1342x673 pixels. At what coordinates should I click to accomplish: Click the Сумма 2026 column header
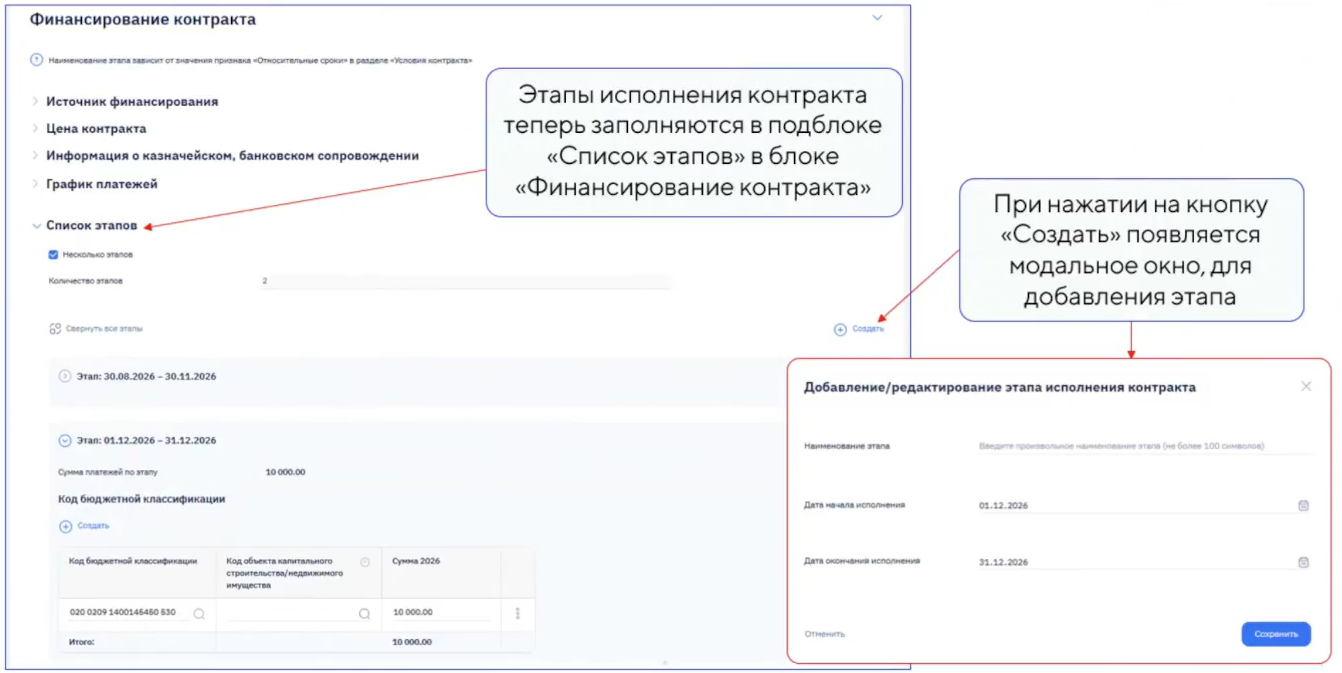click(x=416, y=561)
